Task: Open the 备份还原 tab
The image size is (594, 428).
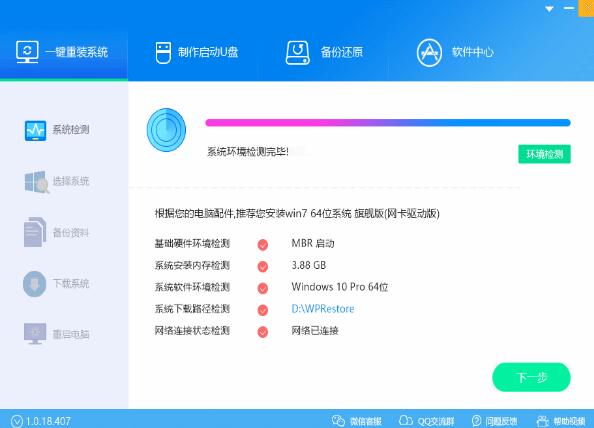Action: pyautogui.click(x=325, y=52)
